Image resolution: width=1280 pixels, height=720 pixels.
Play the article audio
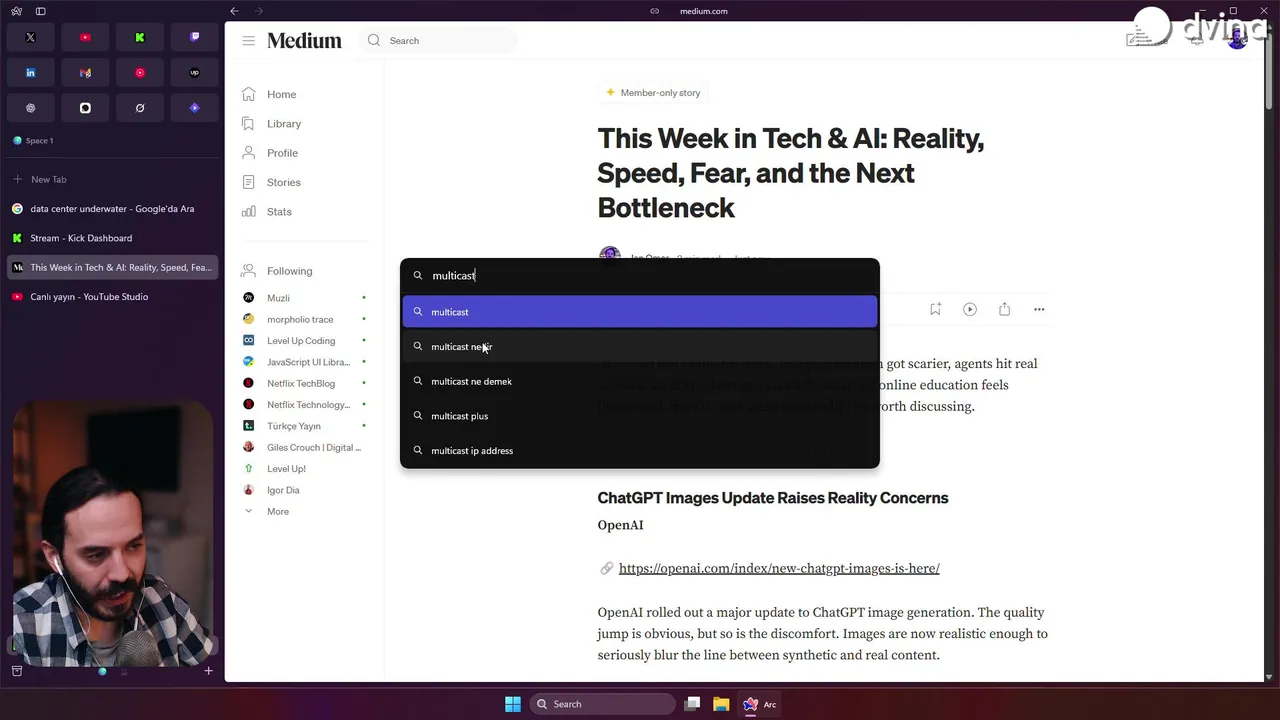(x=970, y=309)
